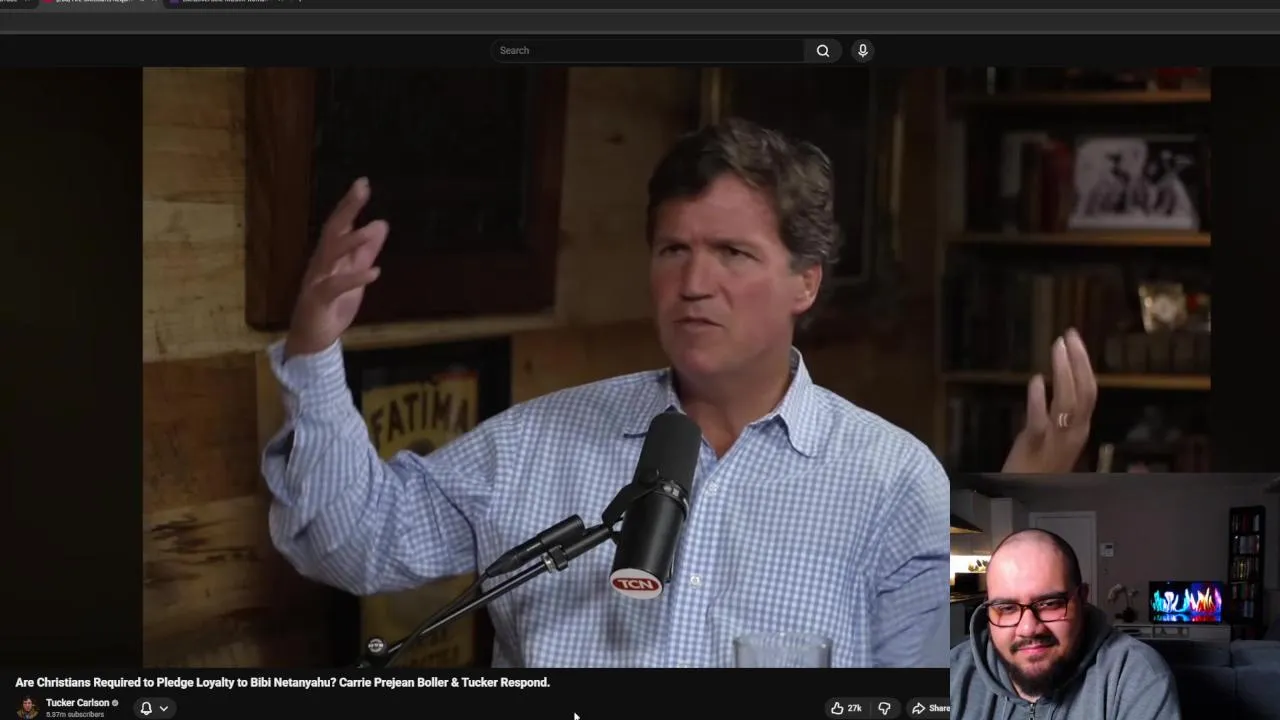Click the magnifying glass search button
Viewport: 1280px width, 720px height.
point(823,50)
